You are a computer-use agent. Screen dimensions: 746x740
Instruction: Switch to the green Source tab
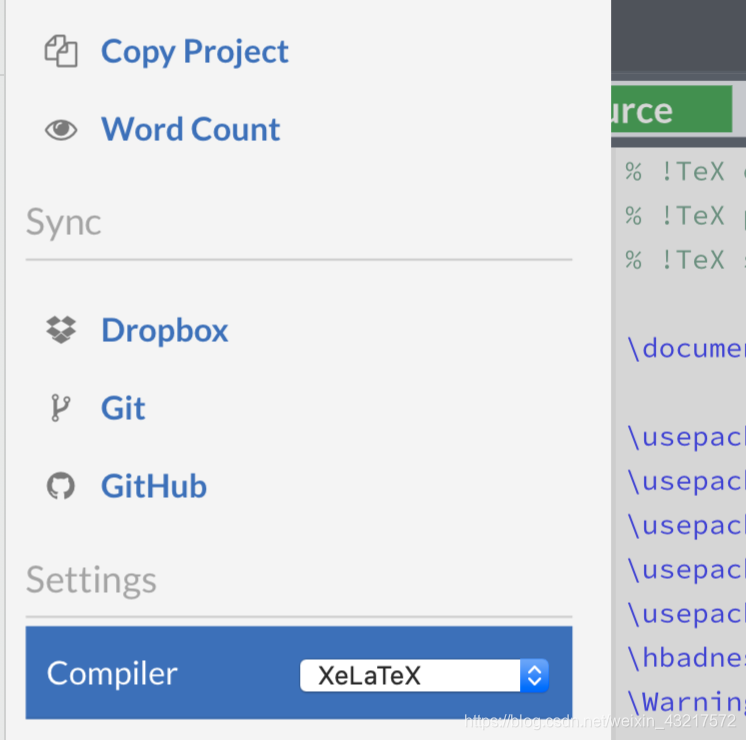[x=671, y=109]
